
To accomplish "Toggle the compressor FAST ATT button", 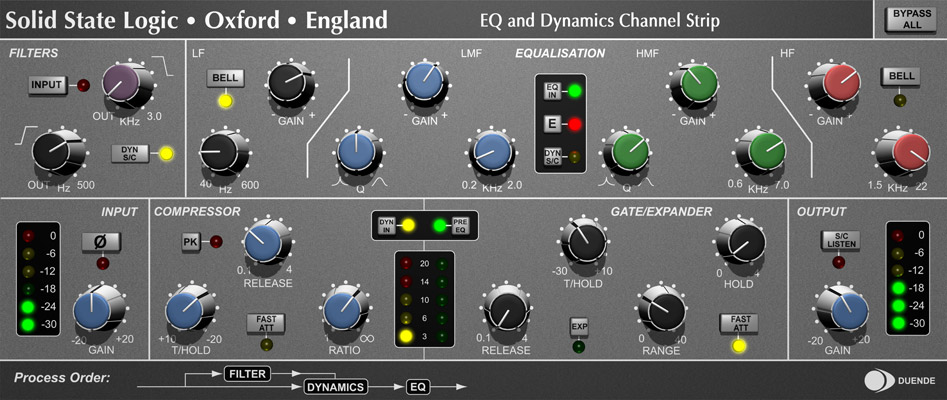I will coord(265,323).
